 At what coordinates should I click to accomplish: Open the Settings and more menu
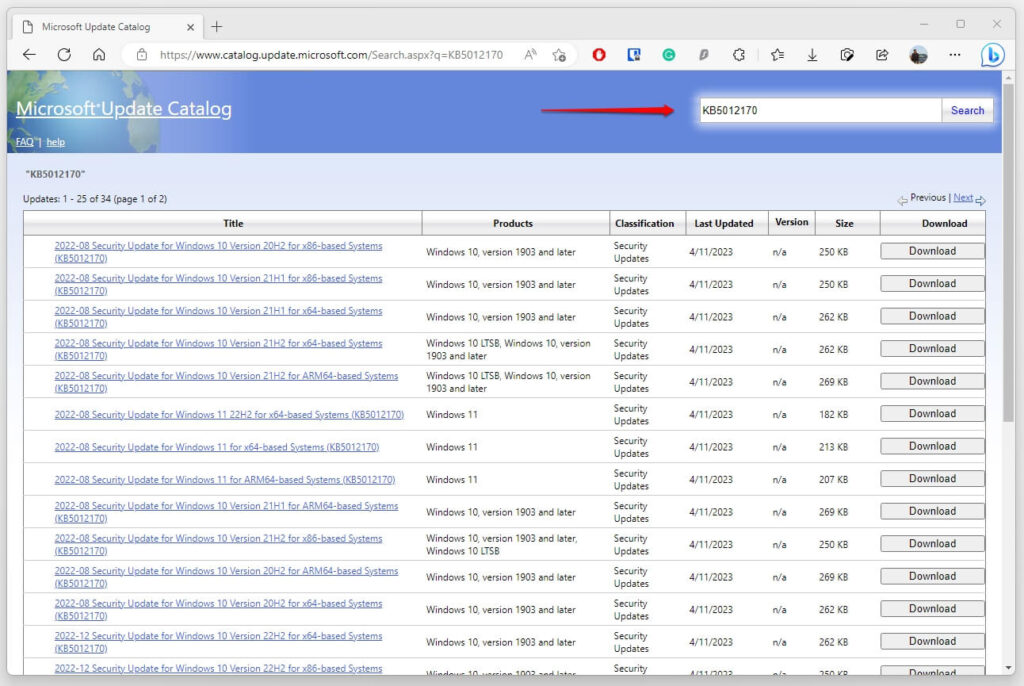(x=955, y=55)
